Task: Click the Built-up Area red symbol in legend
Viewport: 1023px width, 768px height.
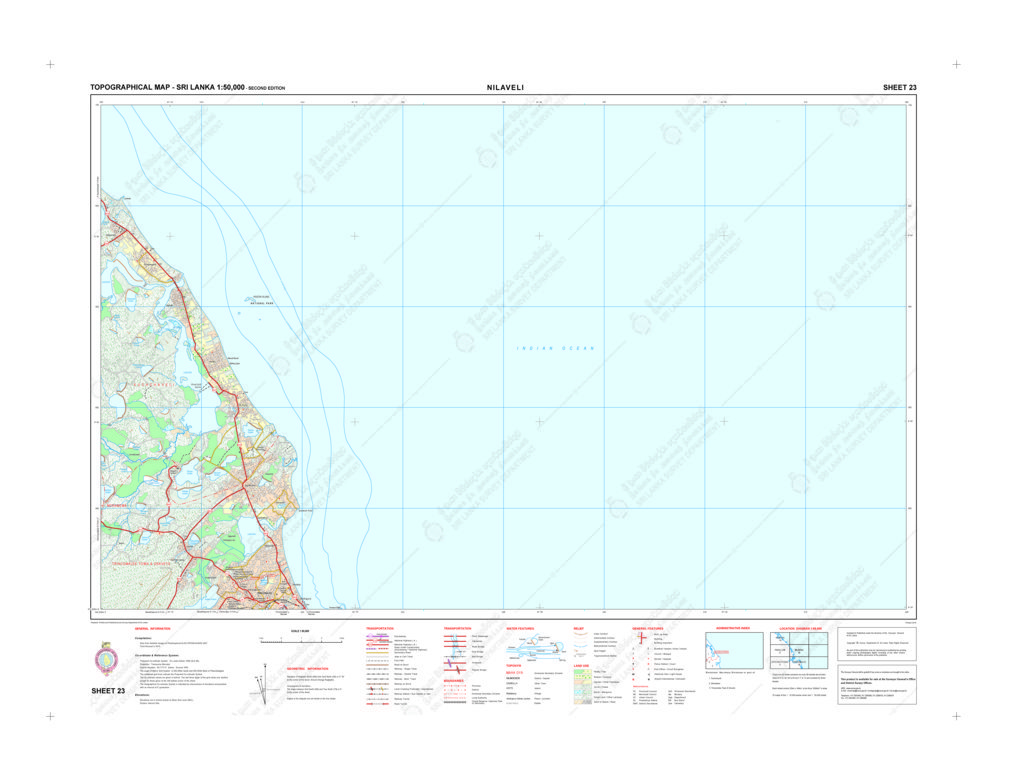Action: point(642,638)
